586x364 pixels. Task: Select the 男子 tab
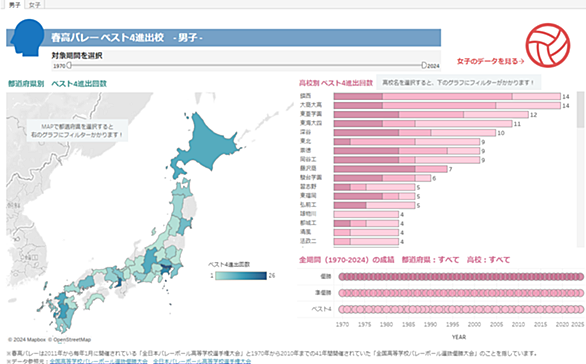click(x=15, y=5)
